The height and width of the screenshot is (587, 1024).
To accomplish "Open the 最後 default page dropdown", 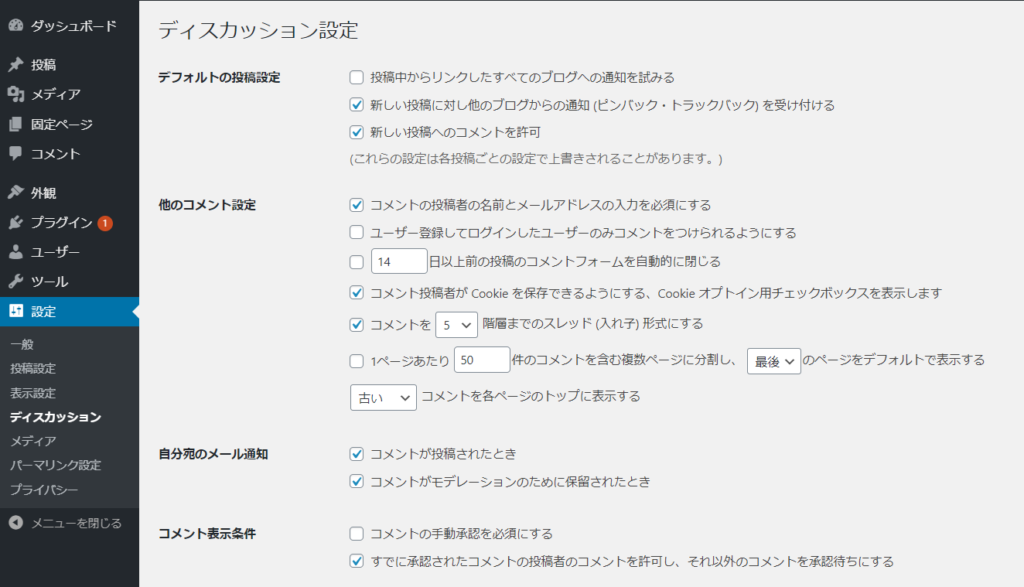I will click(774, 360).
